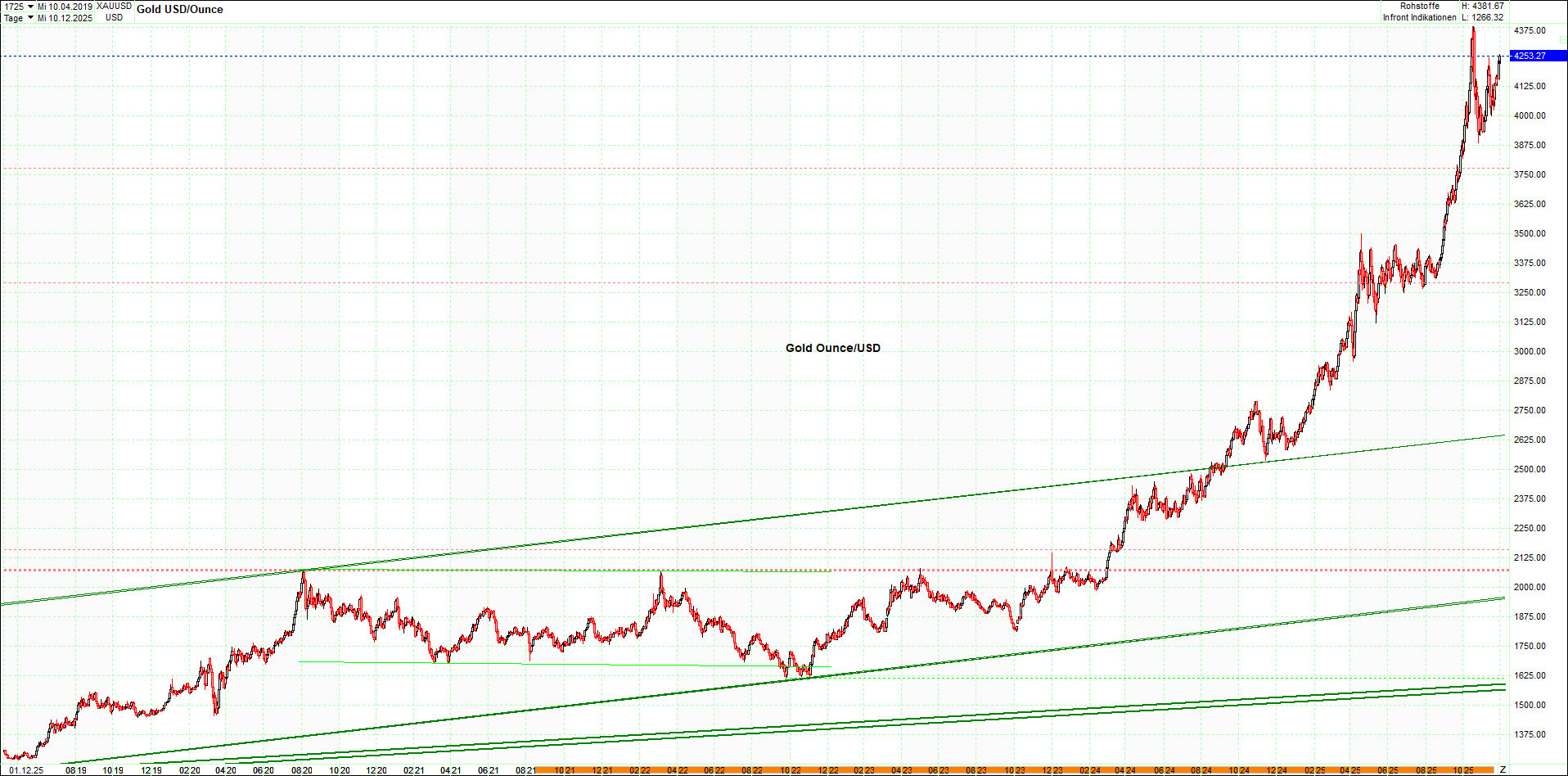Viewport: 1568px width, 776px height.
Task: Click the start date field "Mi 10.04.2019"
Action: (x=65, y=4)
